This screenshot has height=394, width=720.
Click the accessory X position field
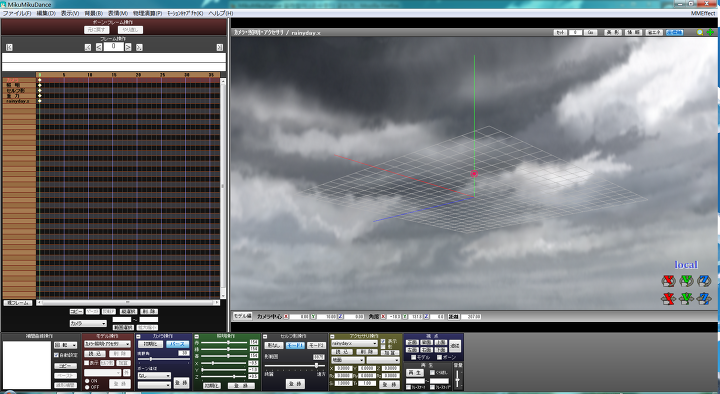point(344,368)
